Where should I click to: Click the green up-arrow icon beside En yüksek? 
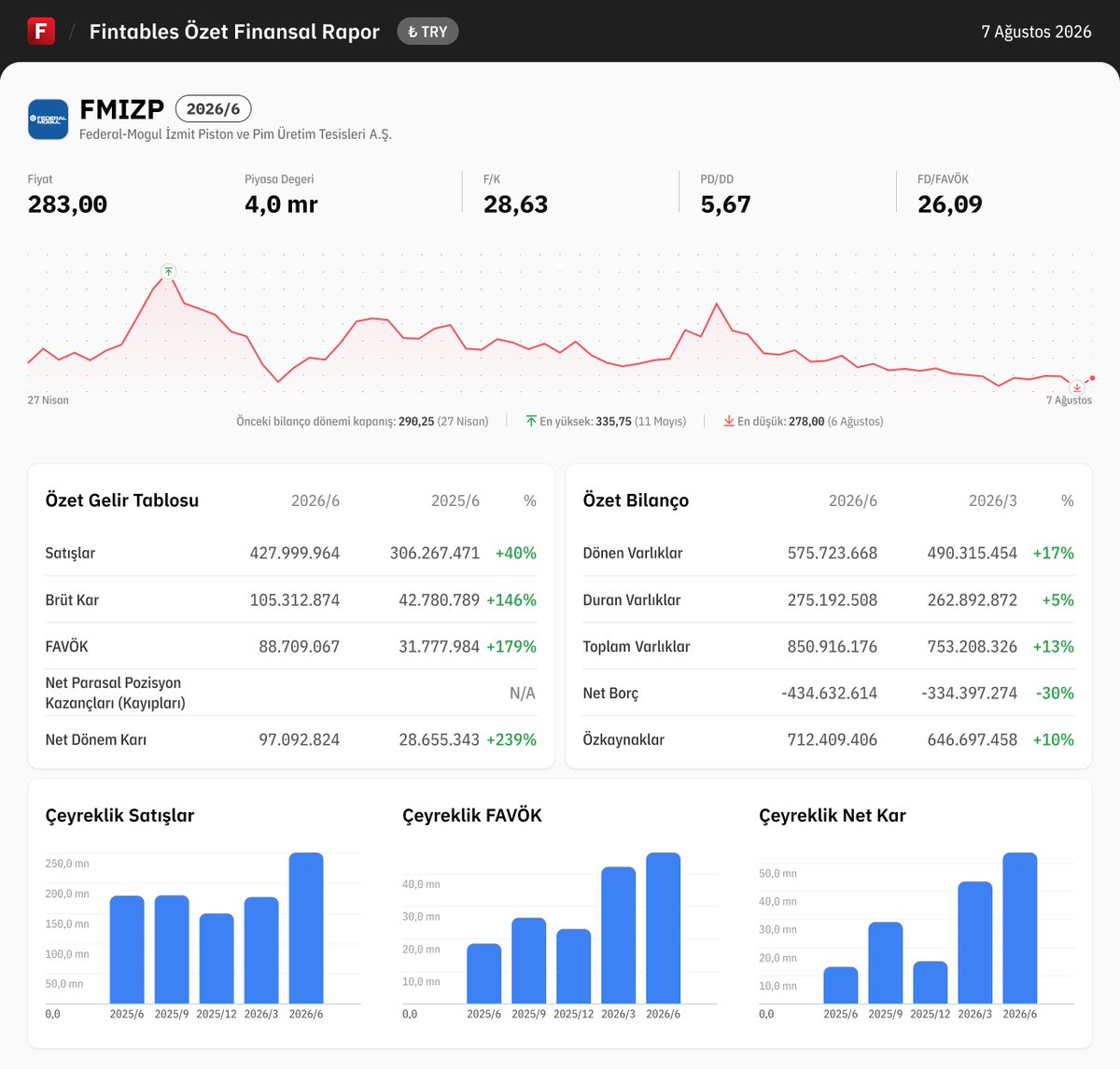point(531,421)
